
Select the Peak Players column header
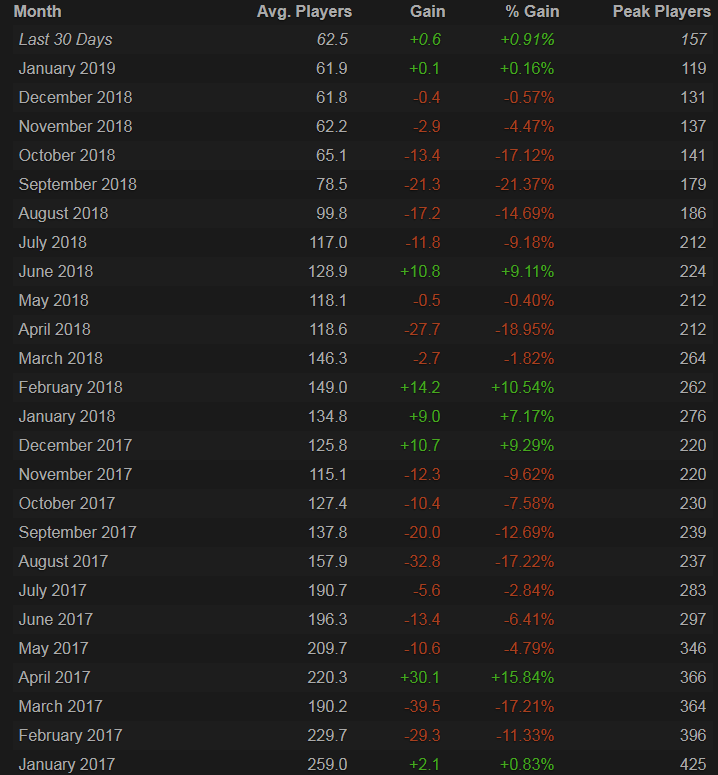[x=659, y=11]
